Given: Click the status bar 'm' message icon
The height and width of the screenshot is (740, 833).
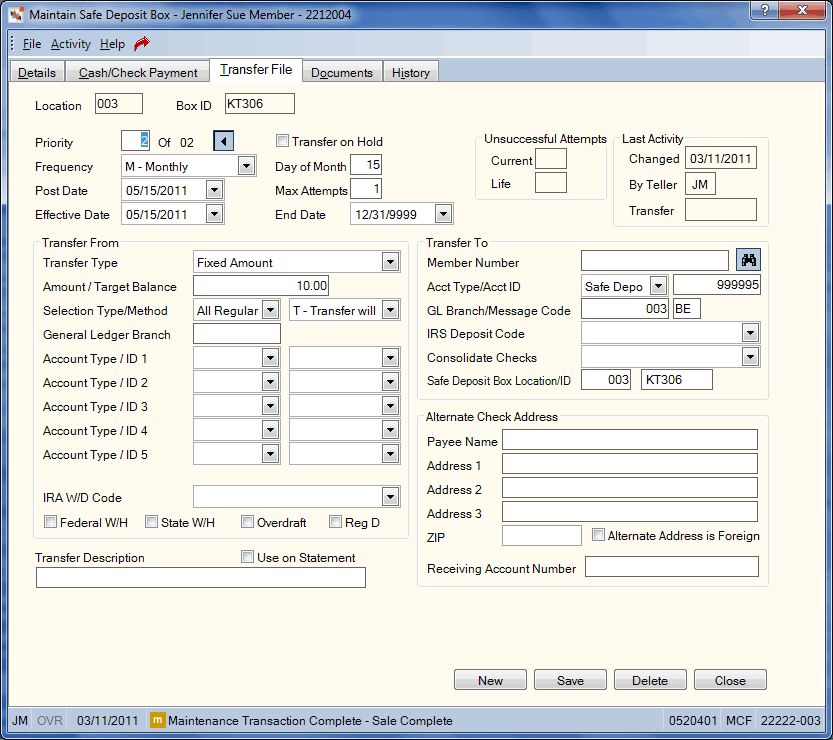Looking at the screenshot, I should (x=157, y=720).
